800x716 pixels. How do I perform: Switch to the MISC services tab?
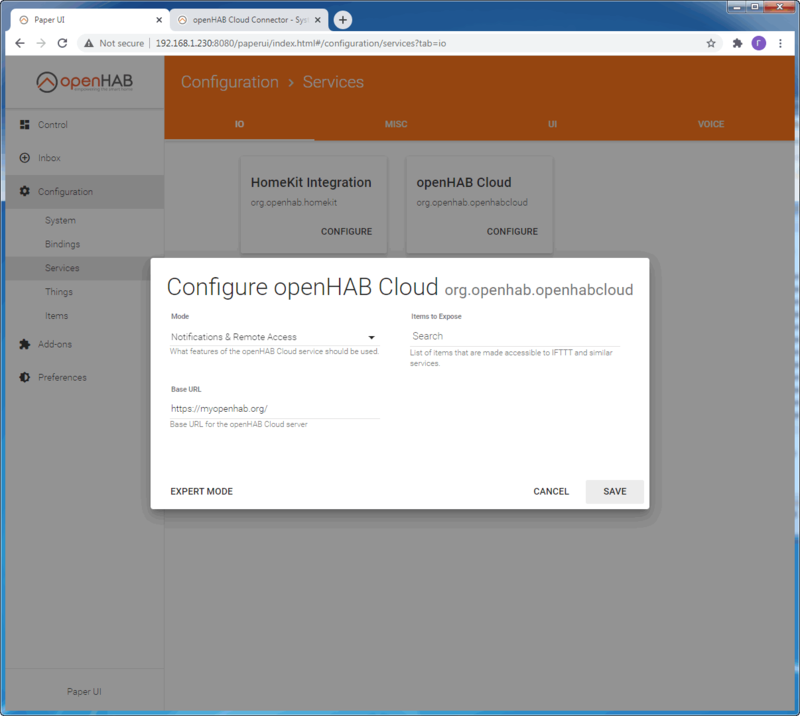point(396,124)
